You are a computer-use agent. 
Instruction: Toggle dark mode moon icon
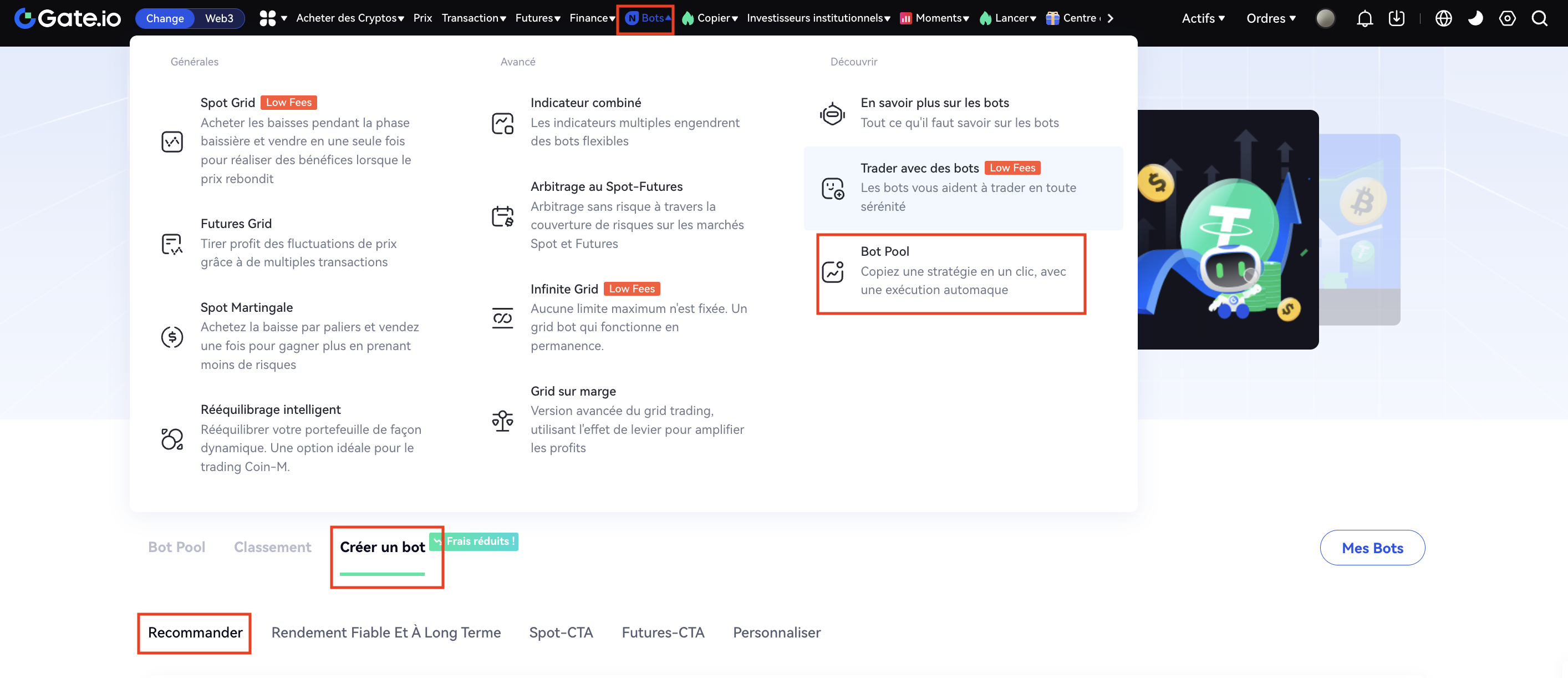point(1475,18)
